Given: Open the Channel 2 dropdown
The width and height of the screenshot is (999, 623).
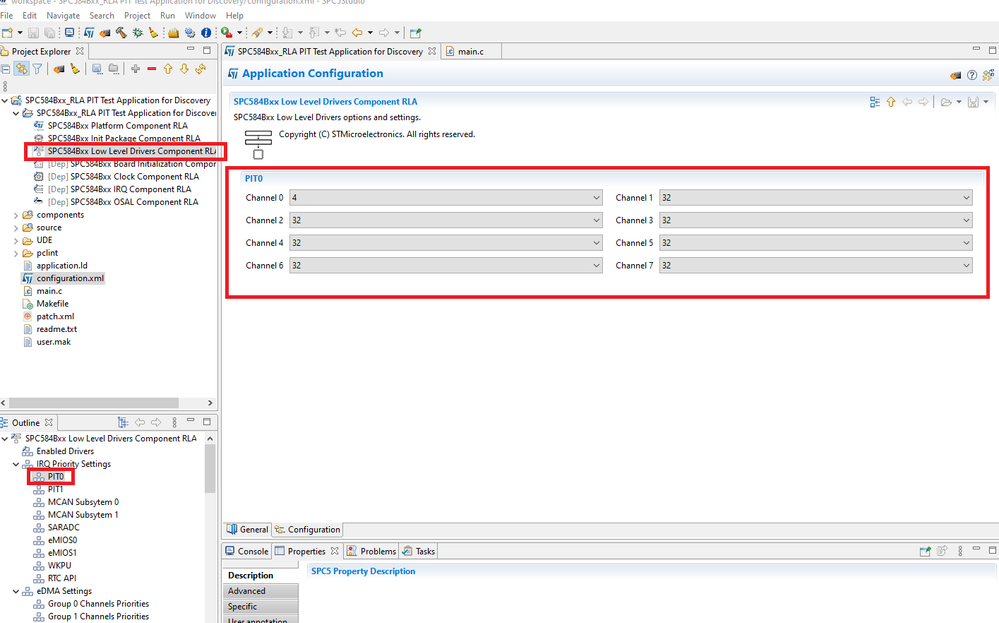Looking at the screenshot, I should coord(446,220).
